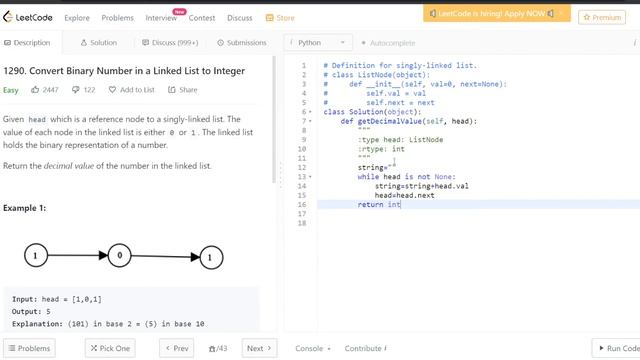Click the Description tab icon

point(7,42)
